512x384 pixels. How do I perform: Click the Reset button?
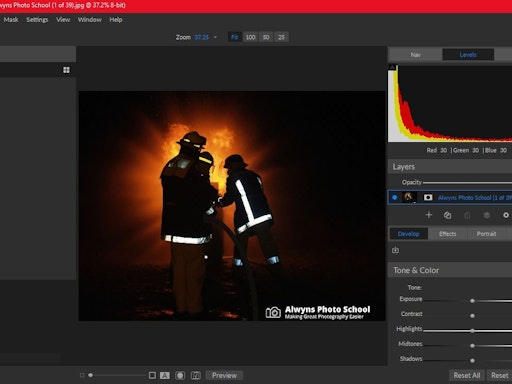point(499,375)
